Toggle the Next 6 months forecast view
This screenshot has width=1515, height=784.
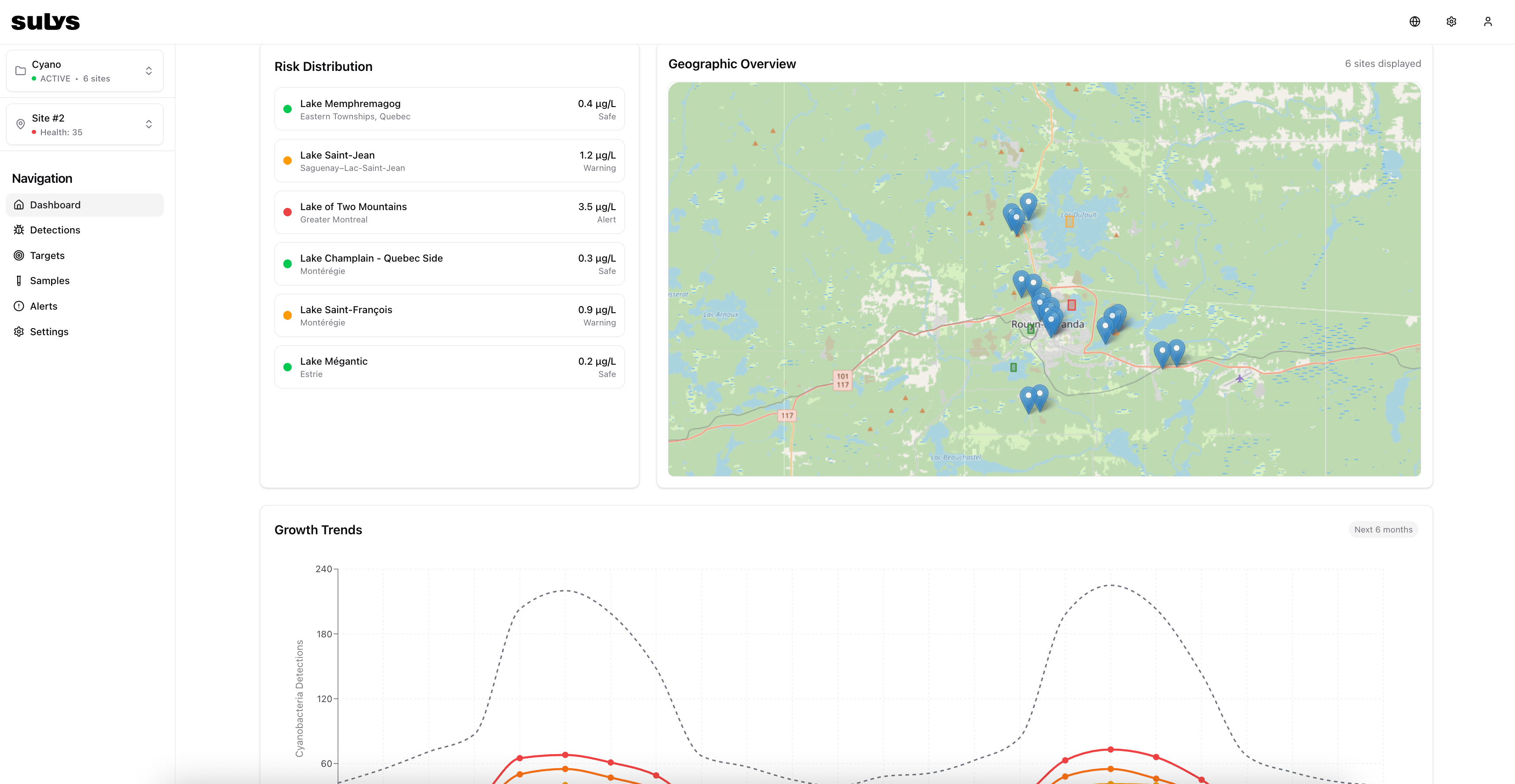coord(1383,529)
